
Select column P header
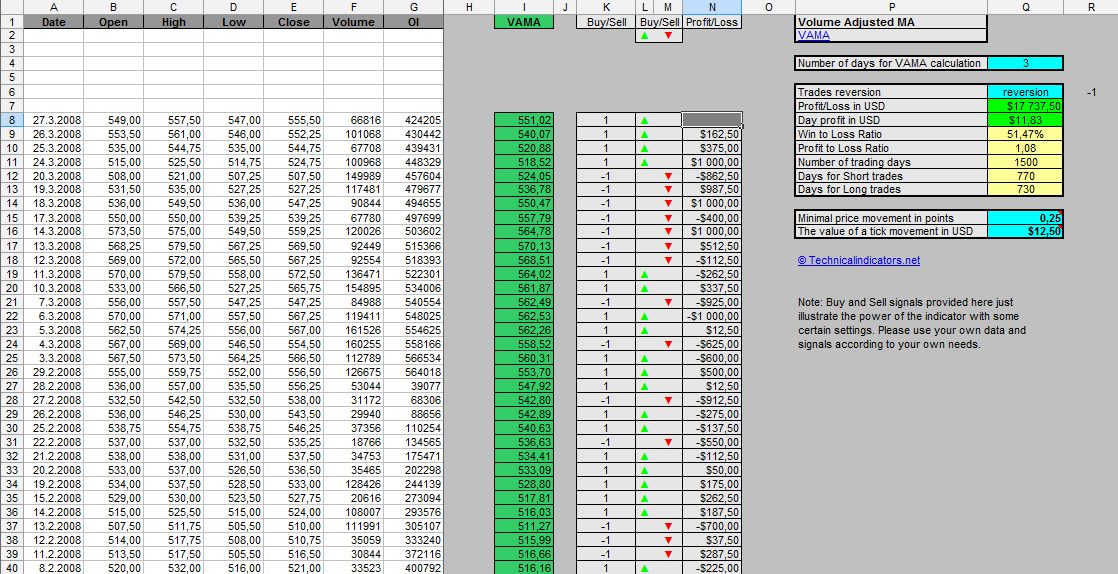pos(891,7)
